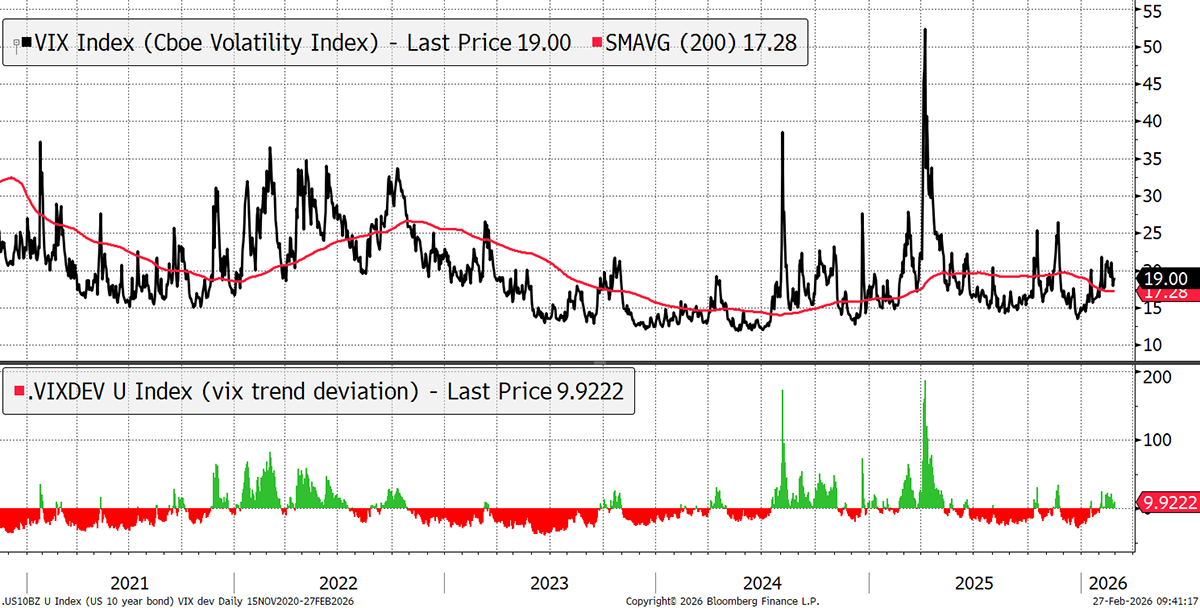Click the 2026 year axis label
Viewport: 1200px width, 608px height.
pyautogui.click(x=1108, y=583)
